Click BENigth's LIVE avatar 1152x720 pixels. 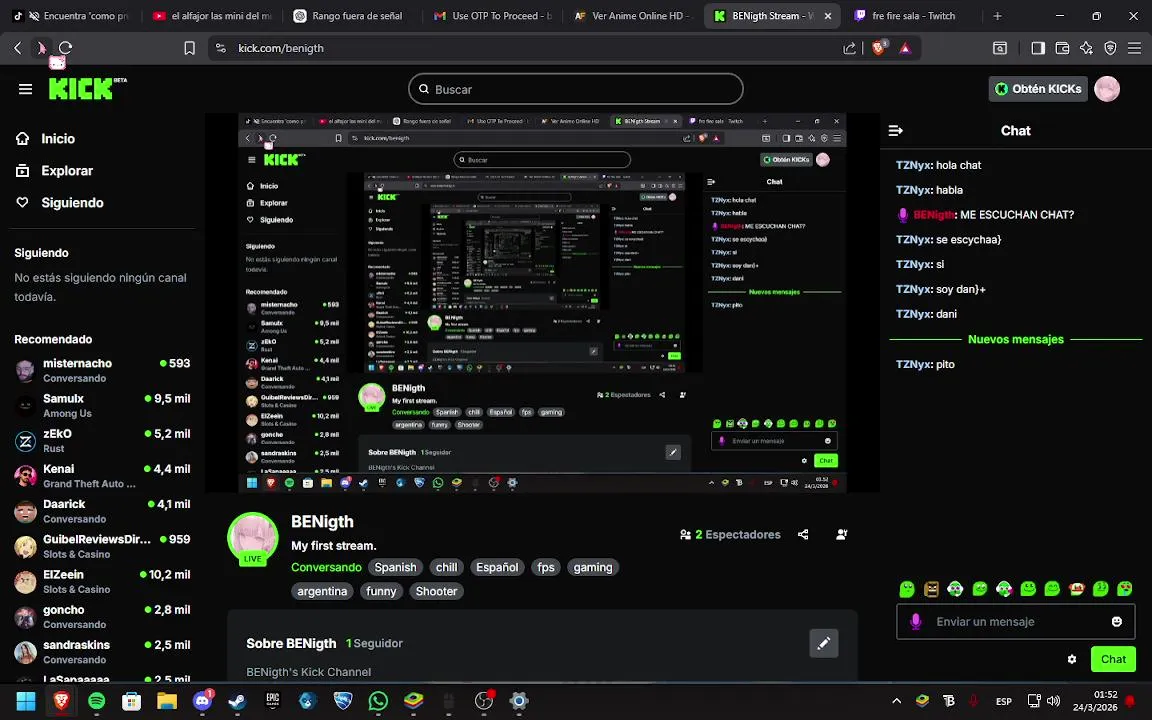pos(253,540)
